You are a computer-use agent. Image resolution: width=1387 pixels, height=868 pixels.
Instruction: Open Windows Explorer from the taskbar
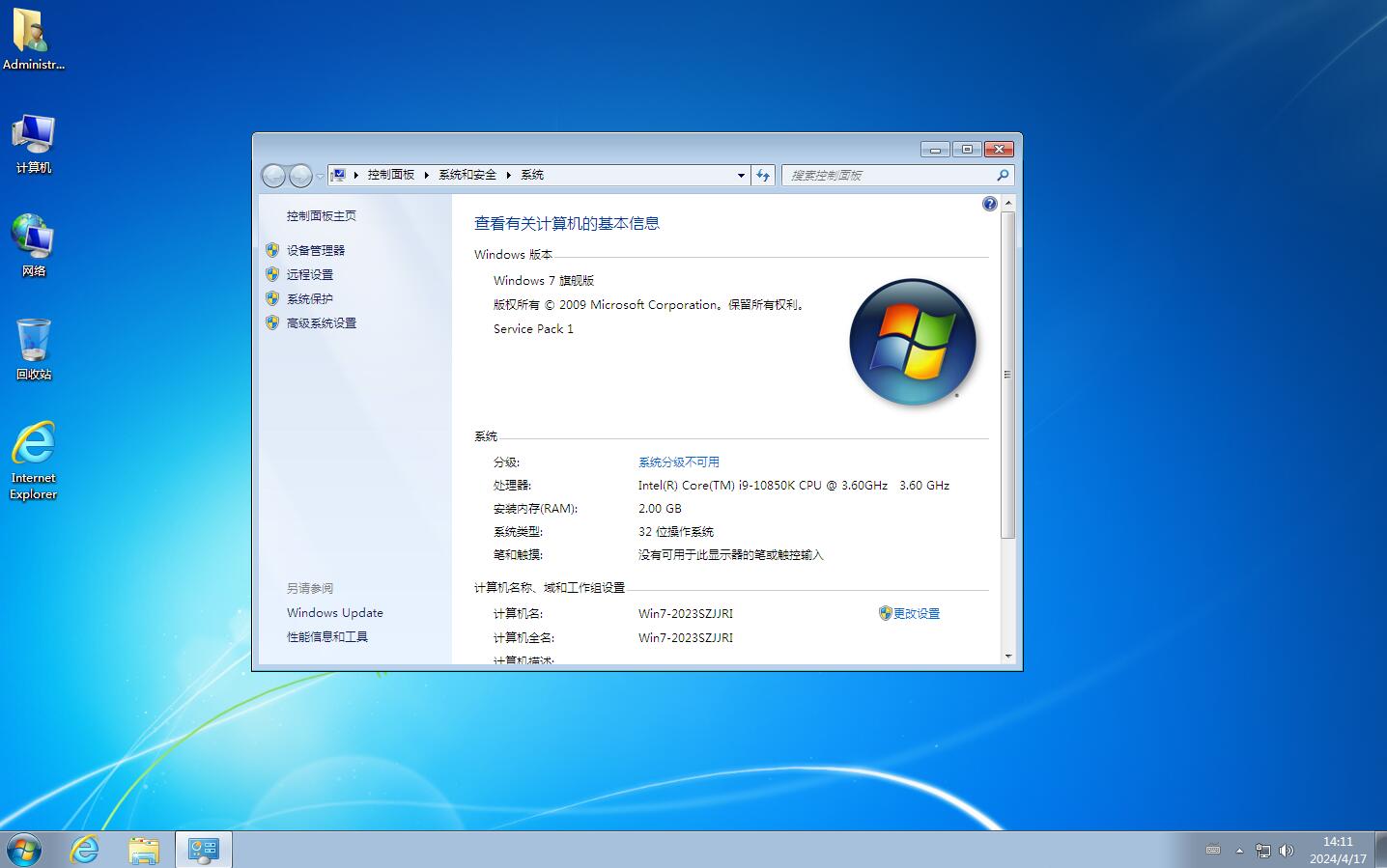(144, 850)
